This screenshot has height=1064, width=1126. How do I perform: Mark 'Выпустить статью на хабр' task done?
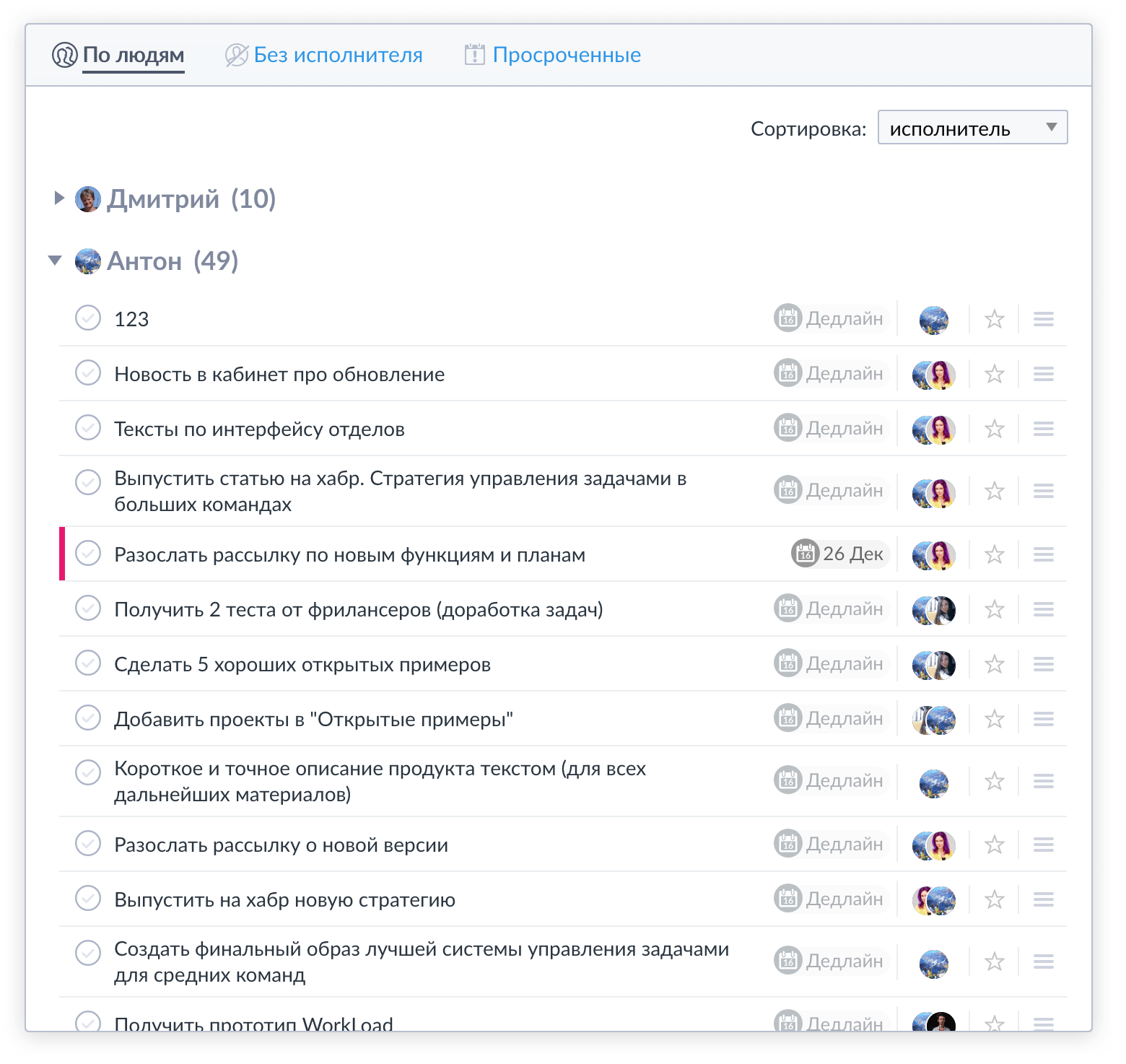88,482
